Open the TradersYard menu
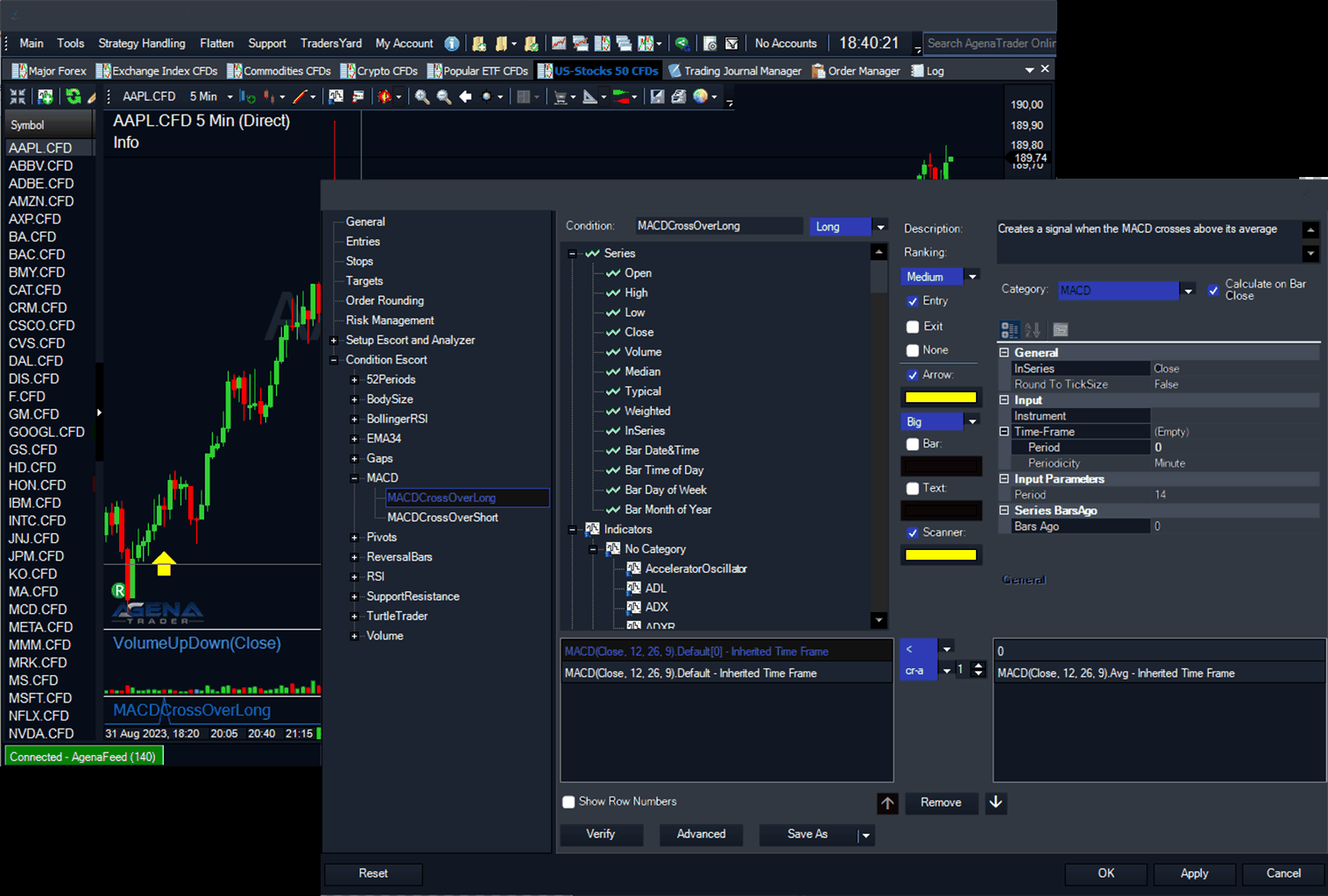This screenshot has width=1328, height=896. pyautogui.click(x=331, y=43)
